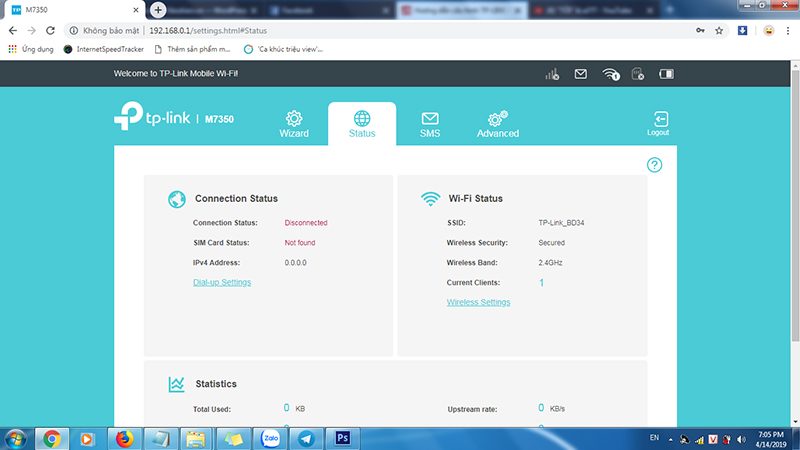Click the 0.0.0.0 IPv4 address
This screenshot has height=450, width=800.
click(x=295, y=262)
